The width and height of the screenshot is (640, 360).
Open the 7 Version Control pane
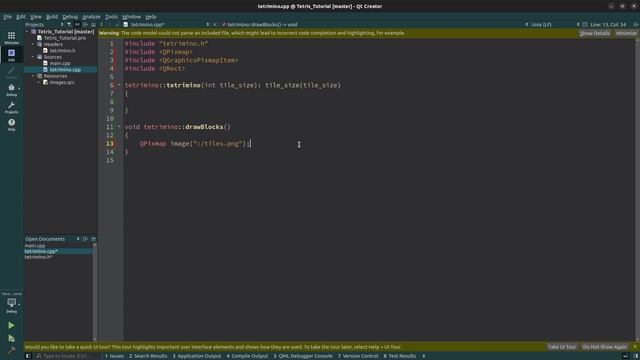358,356
